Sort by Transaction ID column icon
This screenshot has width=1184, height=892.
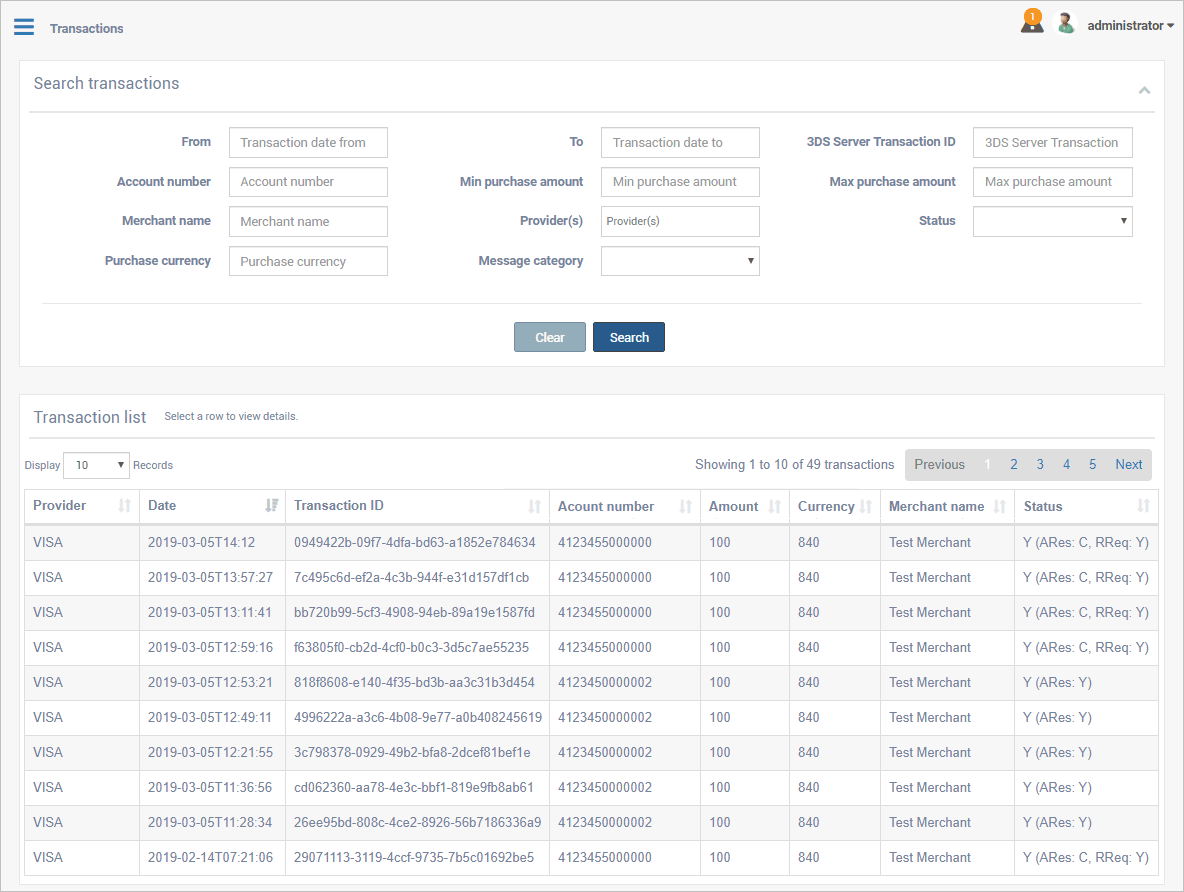(x=535, y=507)
